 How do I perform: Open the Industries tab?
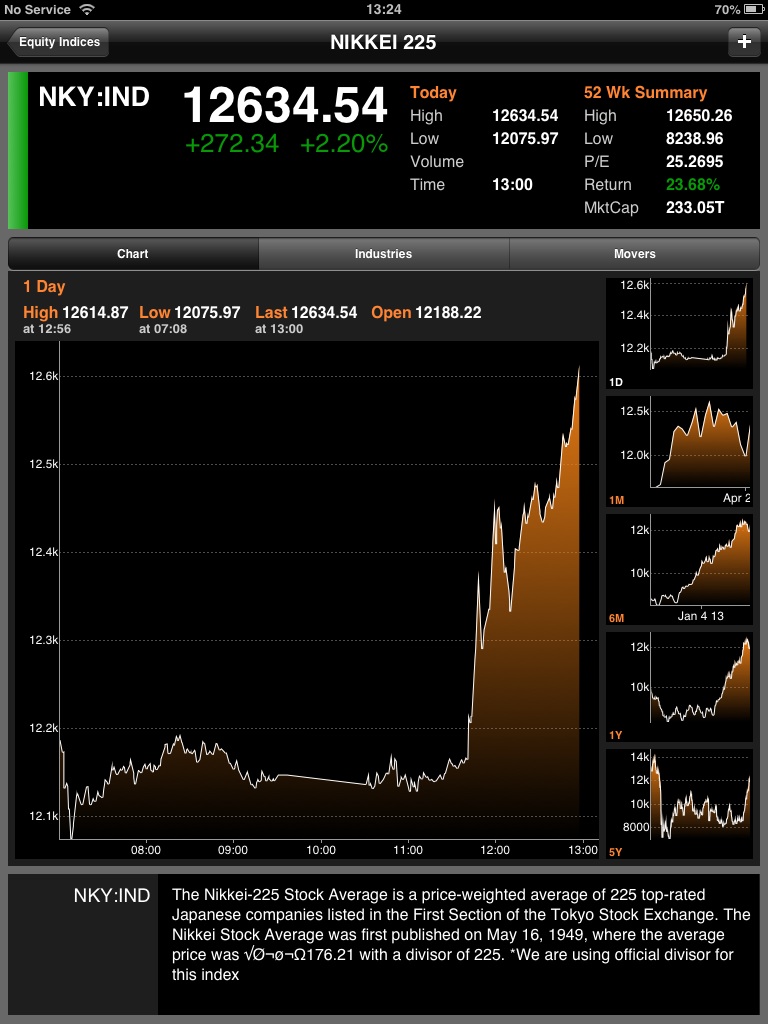click(x=383, y=253)
